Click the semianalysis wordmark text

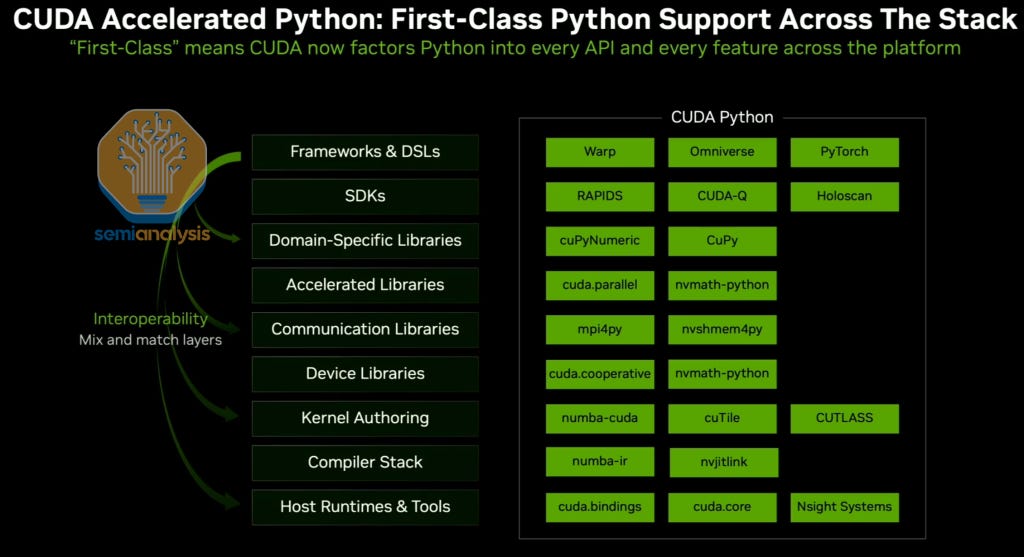click(152, 234)
